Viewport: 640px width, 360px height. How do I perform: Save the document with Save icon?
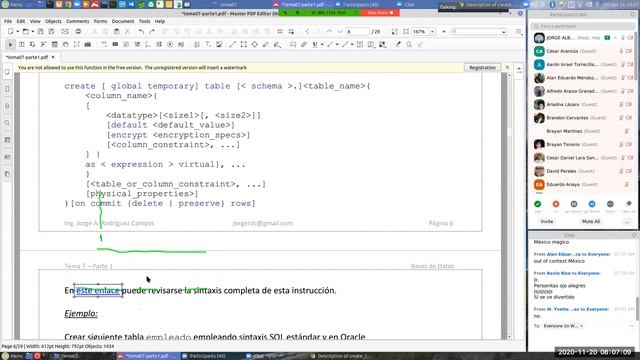click(x=40, y=31)
